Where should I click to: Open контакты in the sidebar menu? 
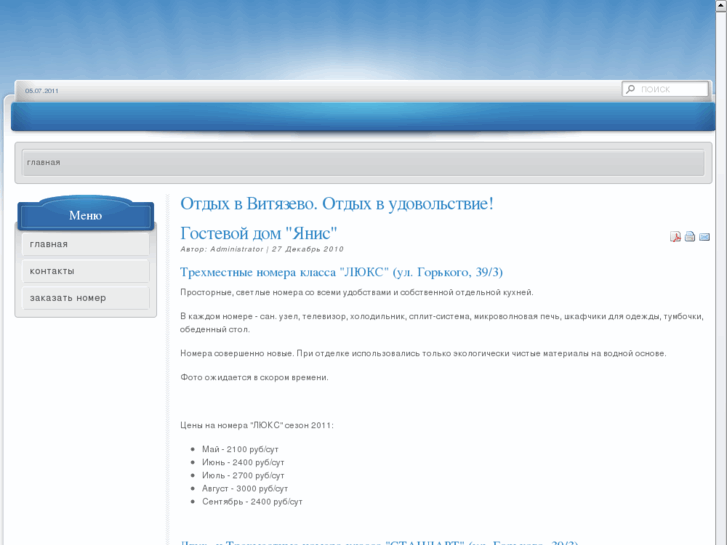coord(85,271)
